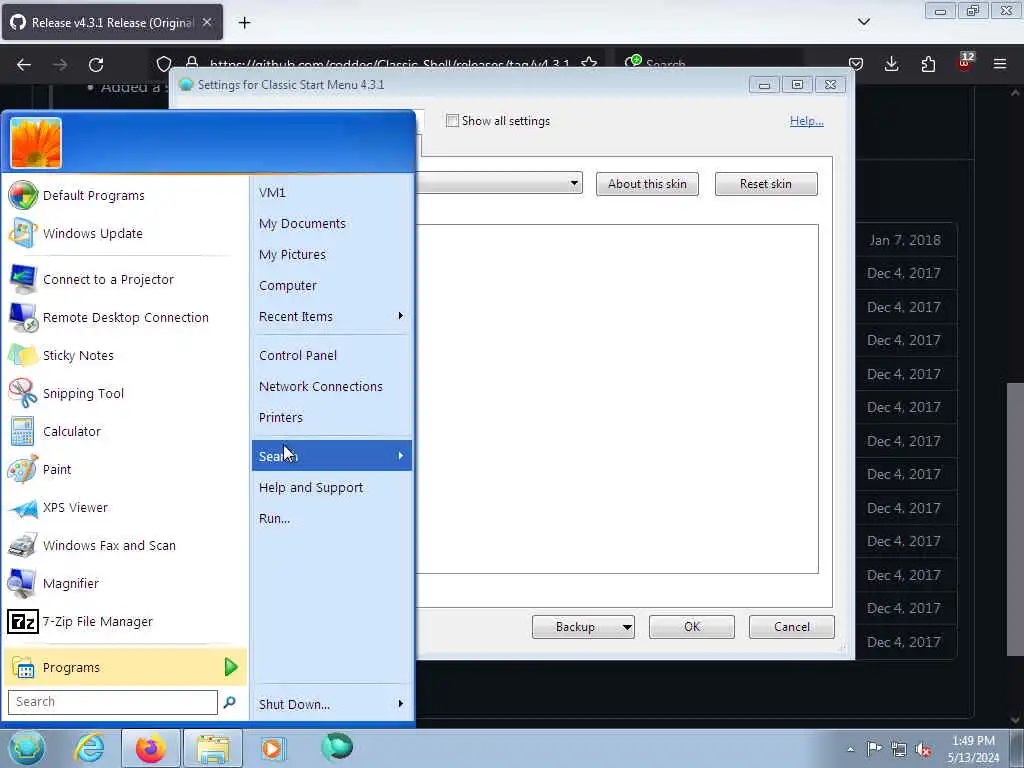Open the Help... link
Screen dimensions: 1024x768
pos(807,121)
